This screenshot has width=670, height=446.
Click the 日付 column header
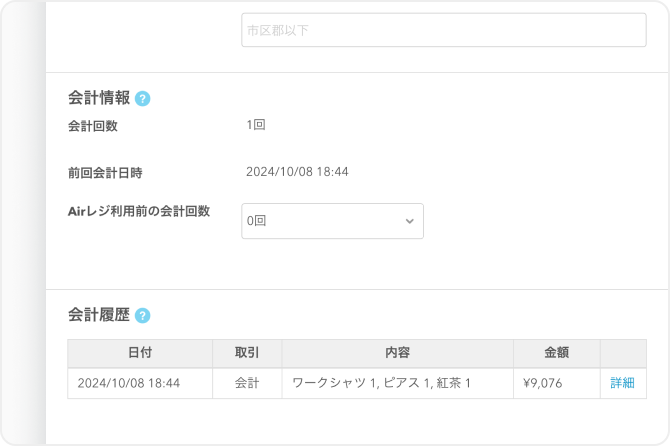[140, 353]
